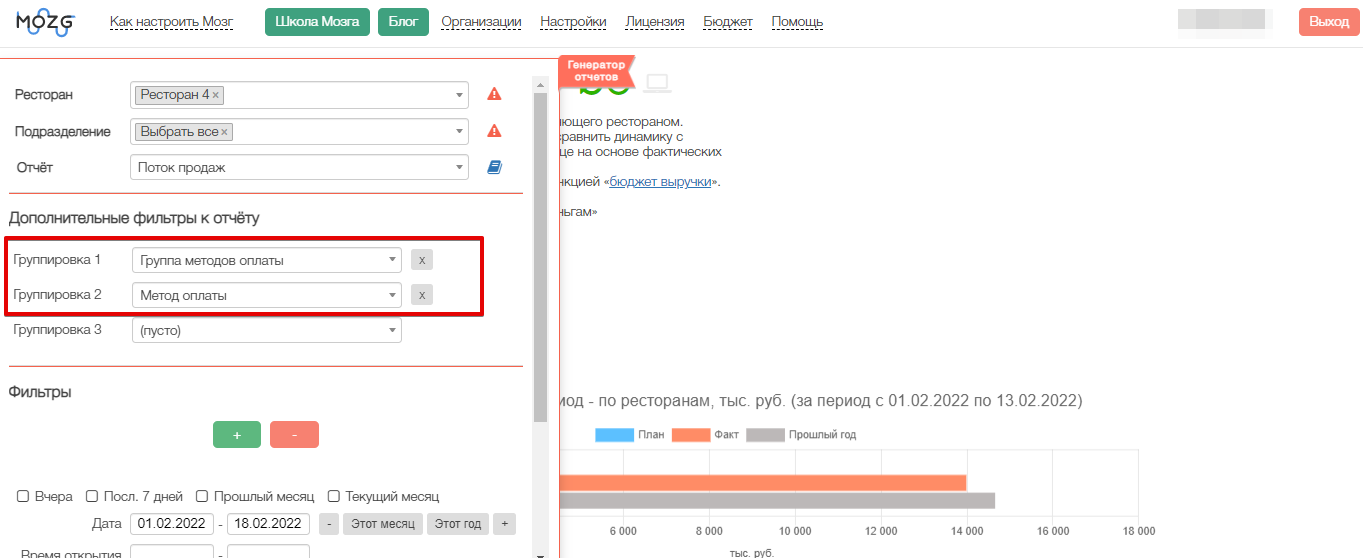Click the Выход logout button

[1328, 22]
